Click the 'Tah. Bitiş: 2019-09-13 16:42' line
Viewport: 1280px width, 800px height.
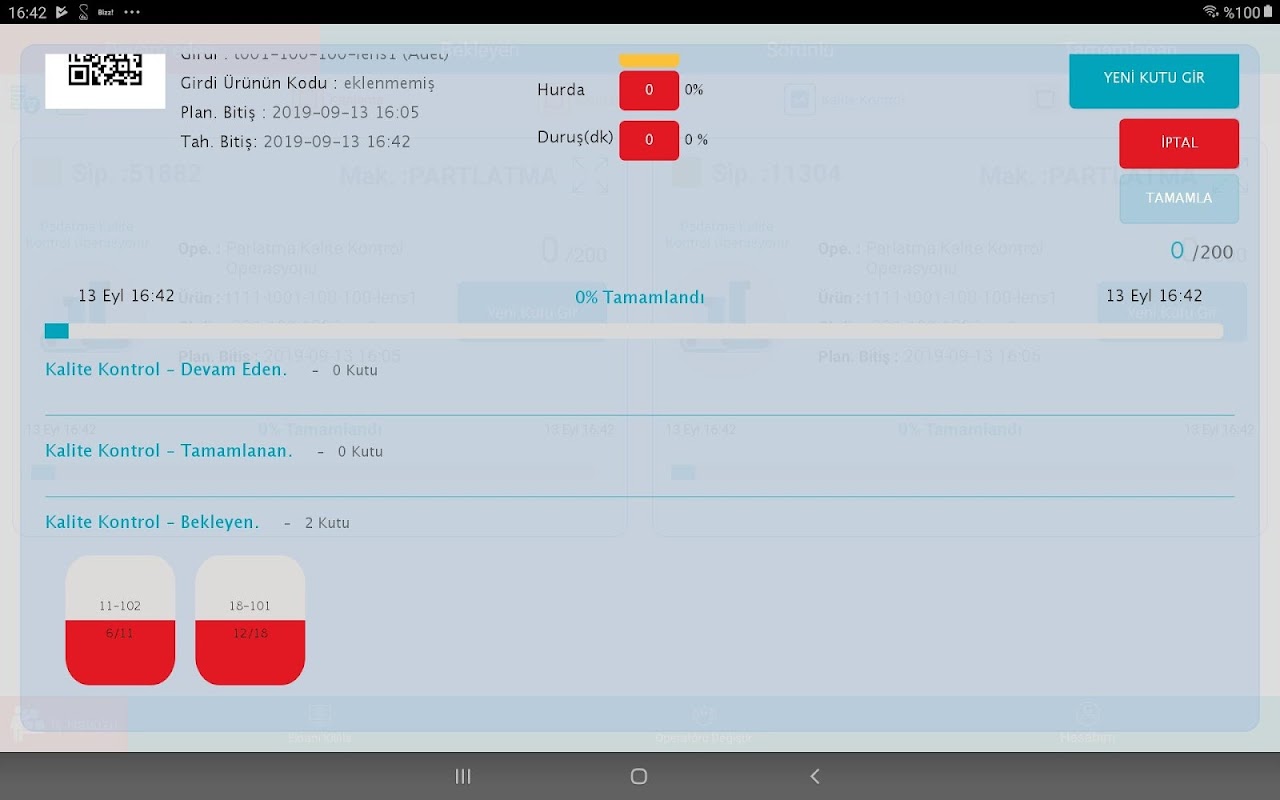click(x=296, y=142)
